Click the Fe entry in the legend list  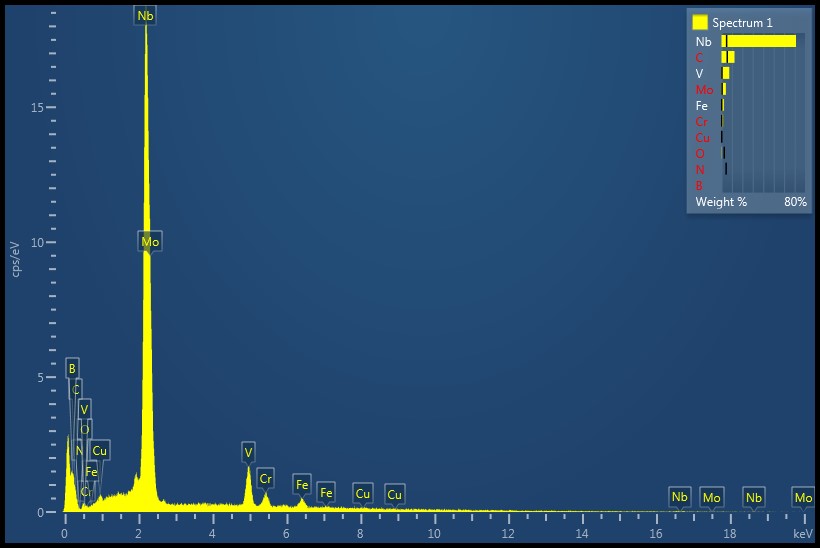[702, 106]
